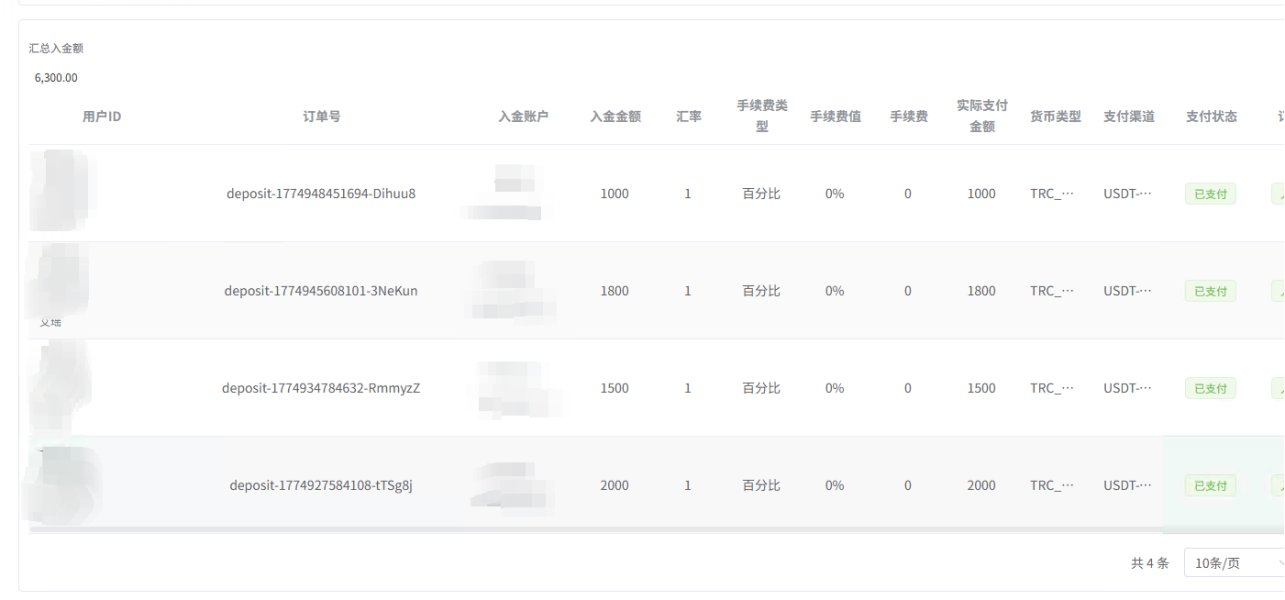Click the 货币类型 column header

(1055, 116)
